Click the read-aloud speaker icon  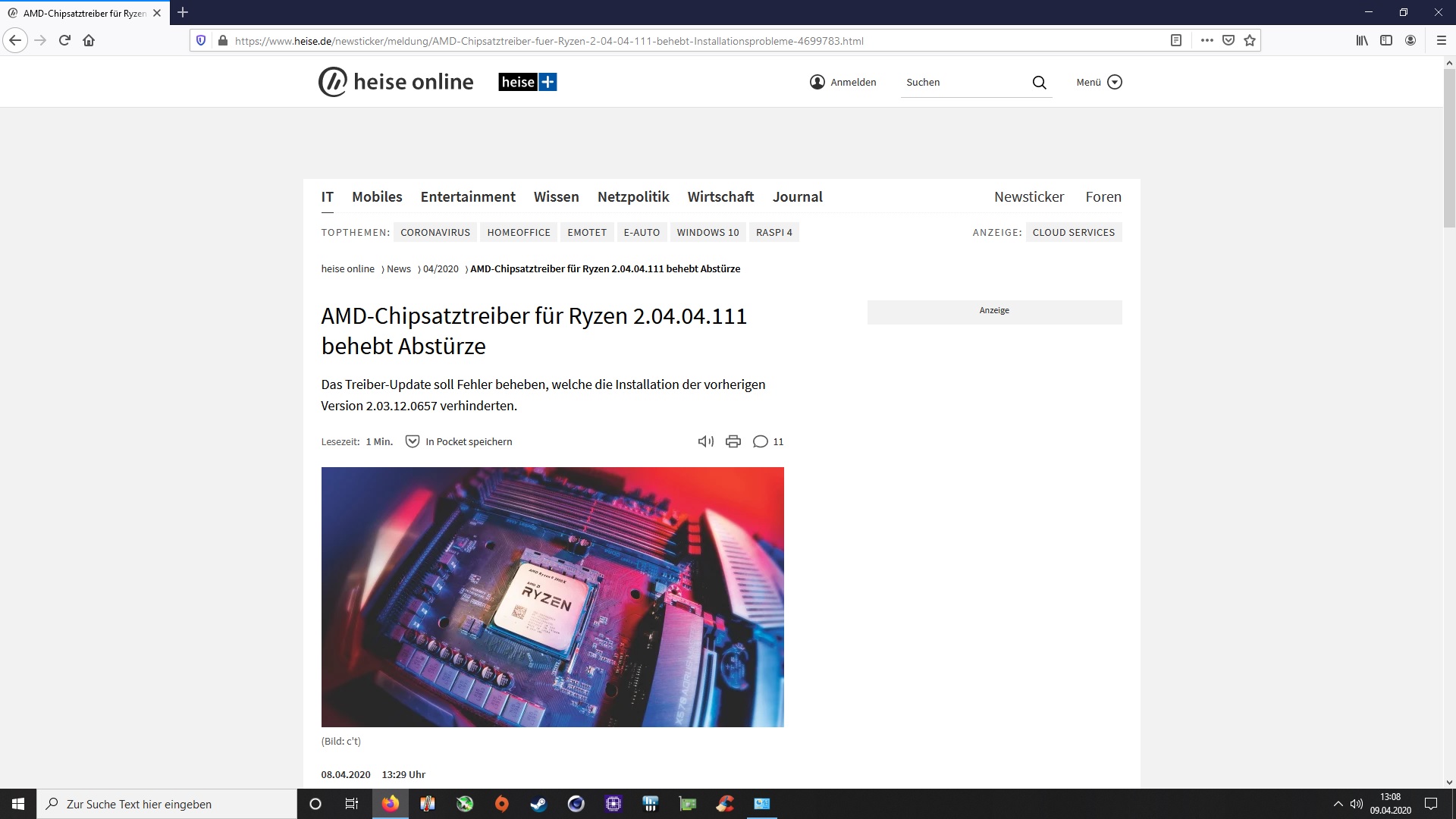pos(705,441)
